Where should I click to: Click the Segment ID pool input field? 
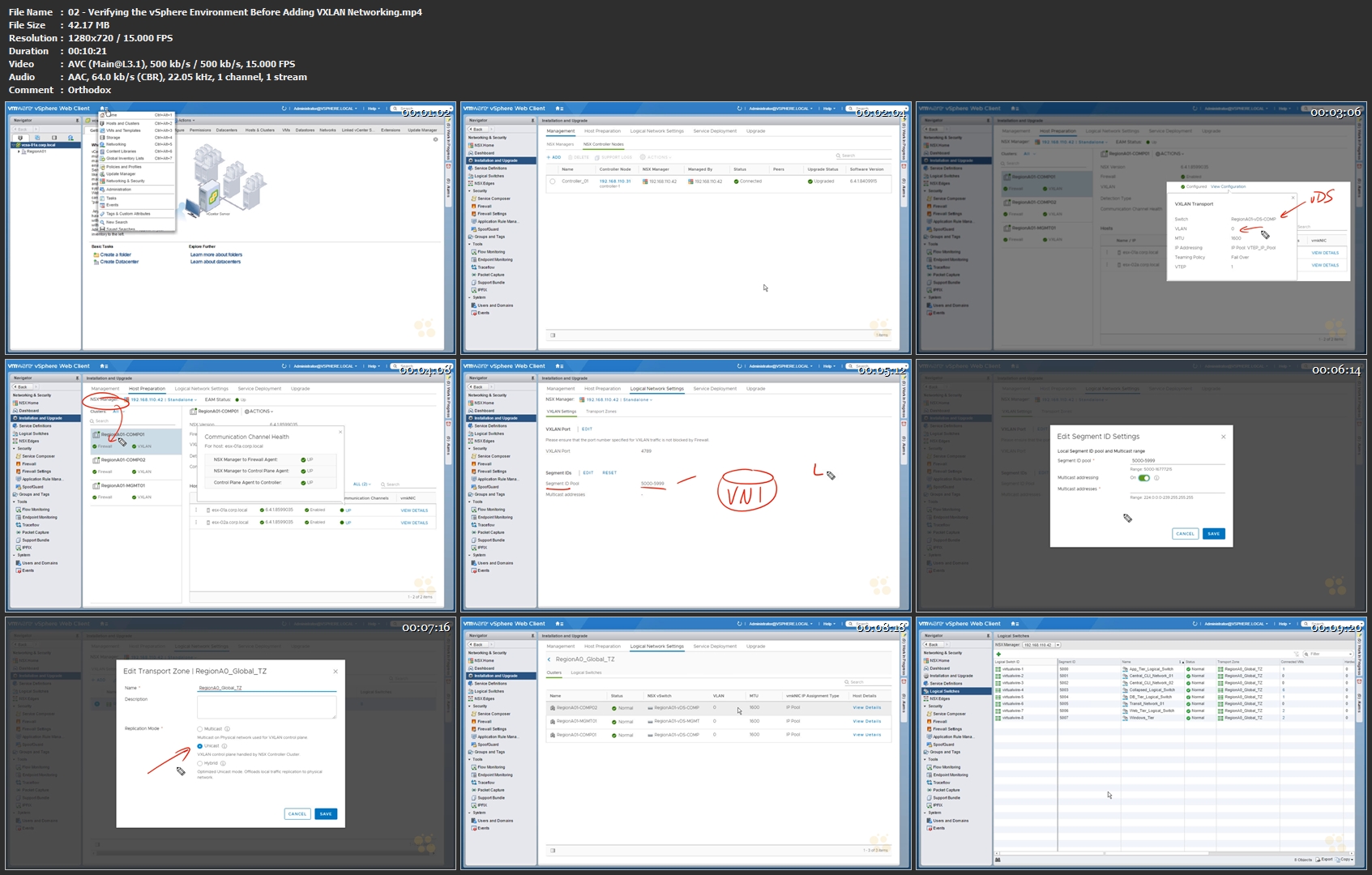(x=1177, y=461)
